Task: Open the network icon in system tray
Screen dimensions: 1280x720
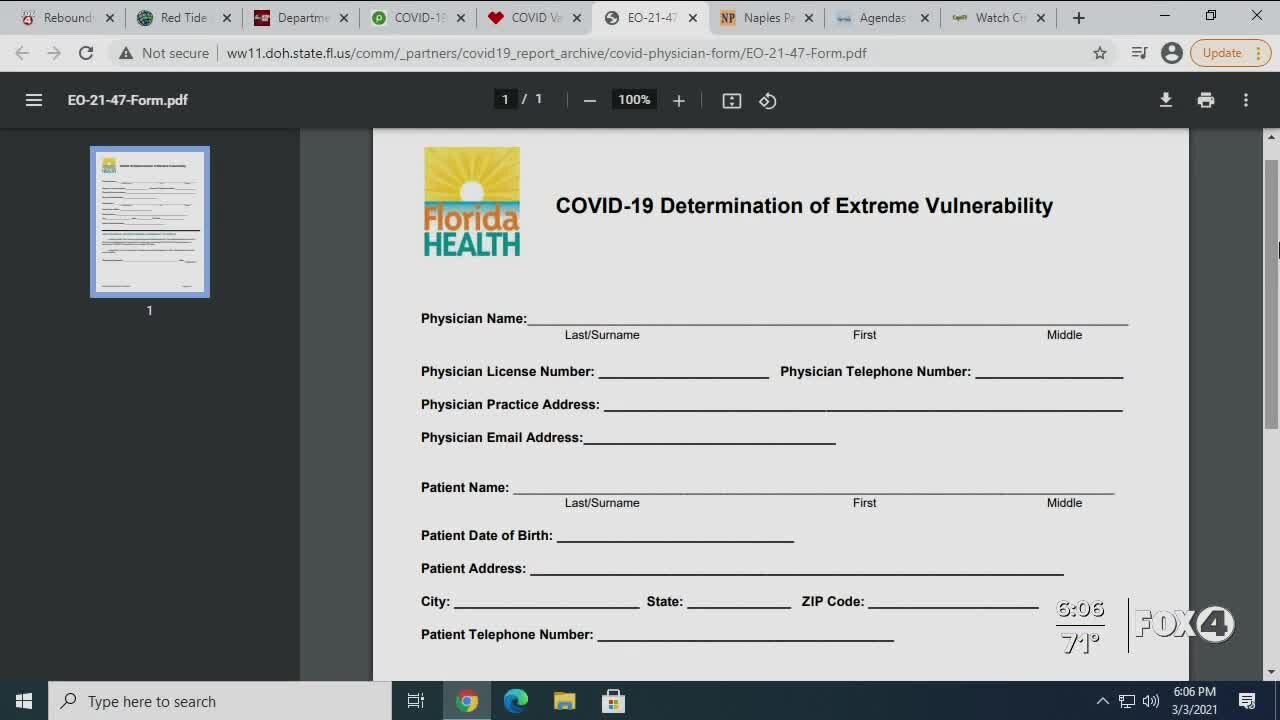Action: click(1127, 701)
